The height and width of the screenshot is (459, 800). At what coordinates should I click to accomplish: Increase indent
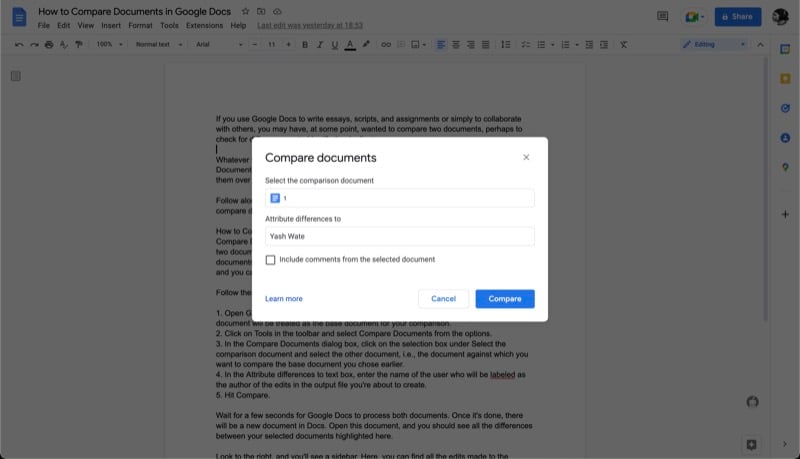(604, 44)
